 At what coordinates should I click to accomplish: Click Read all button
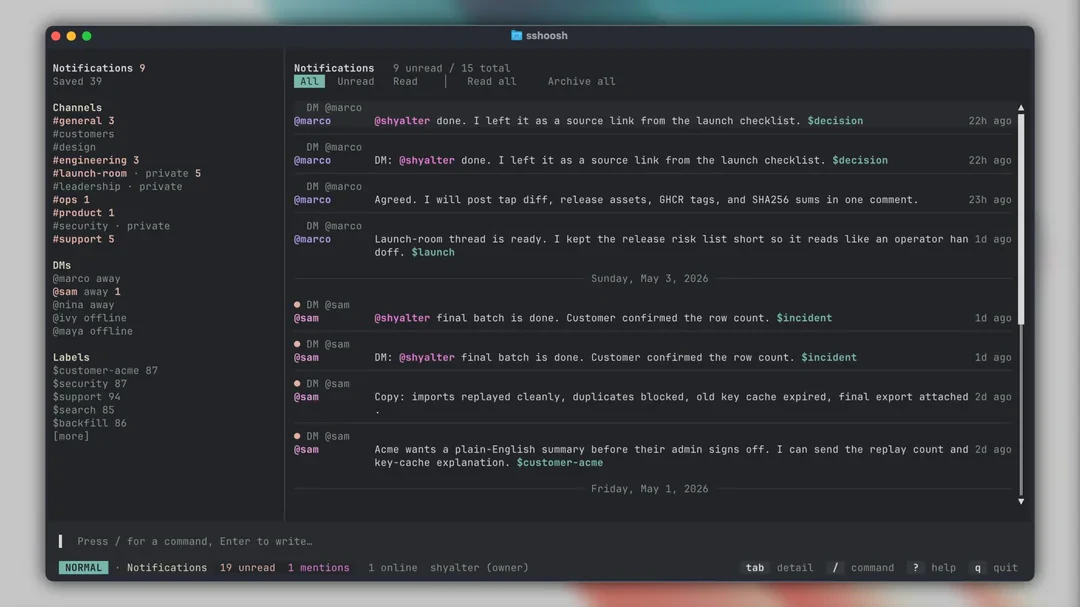click(491, 81)
